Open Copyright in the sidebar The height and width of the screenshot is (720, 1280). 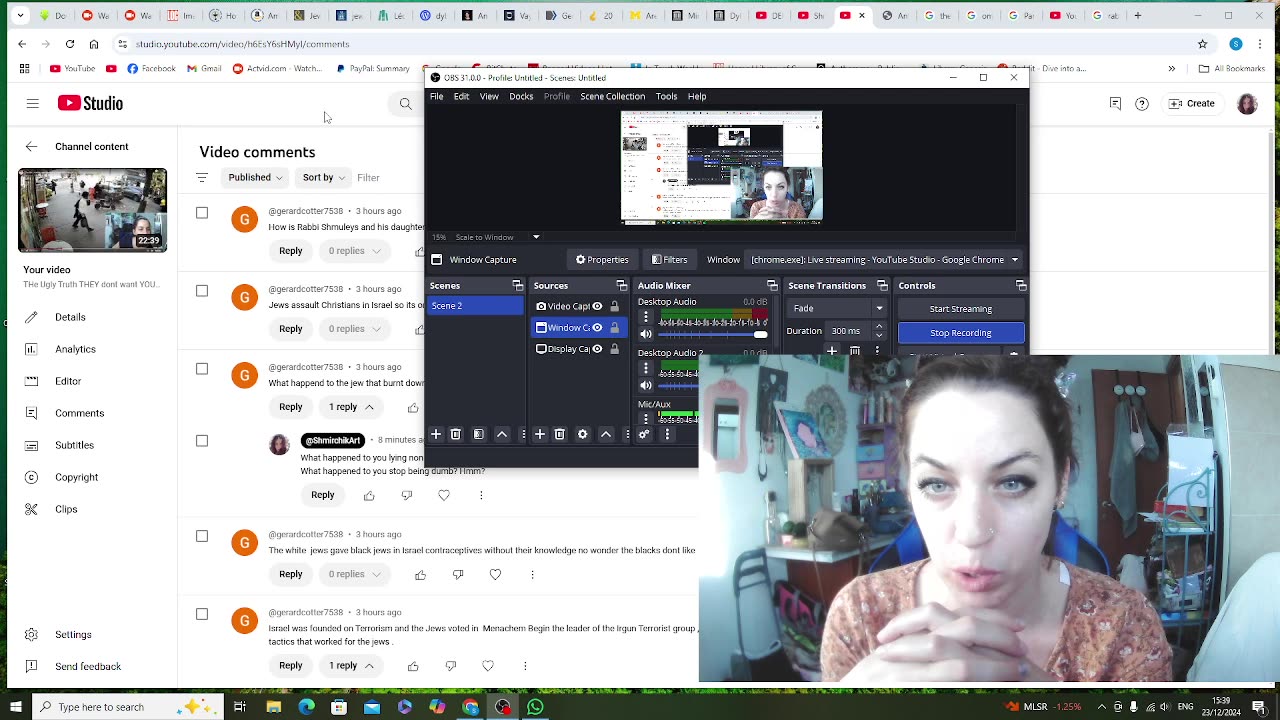tap(76, 477)
